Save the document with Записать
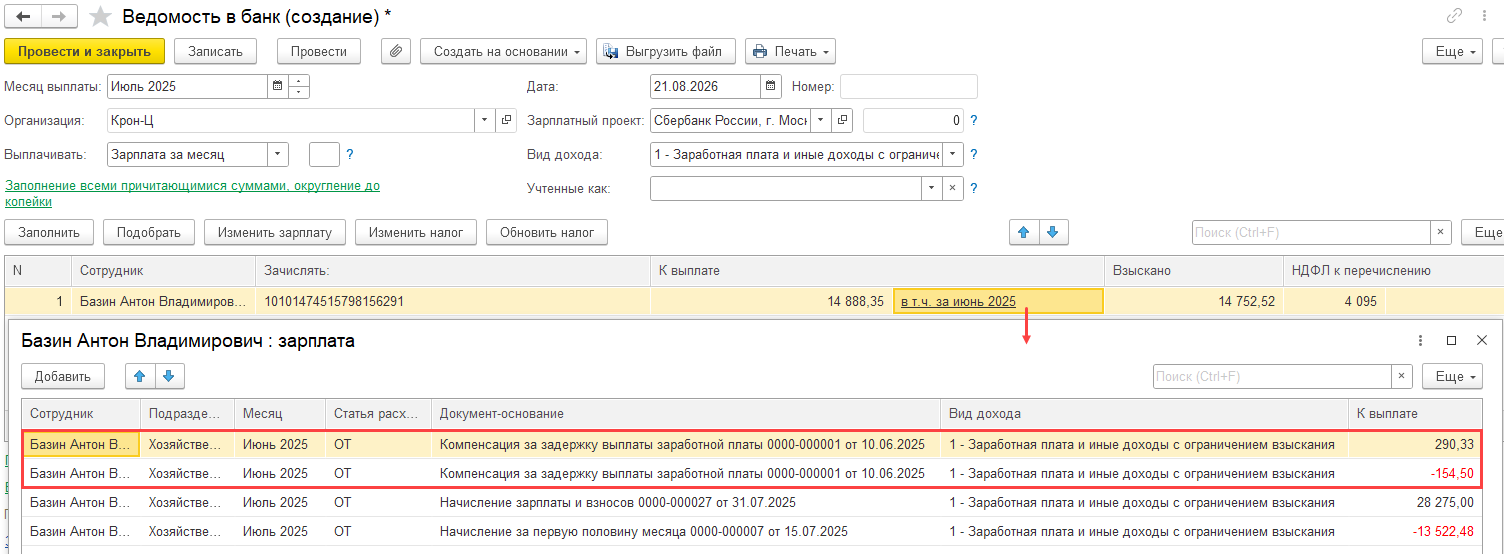This screenshot has width=1504, height=554. pyautogui.click(x=215, y=51)
